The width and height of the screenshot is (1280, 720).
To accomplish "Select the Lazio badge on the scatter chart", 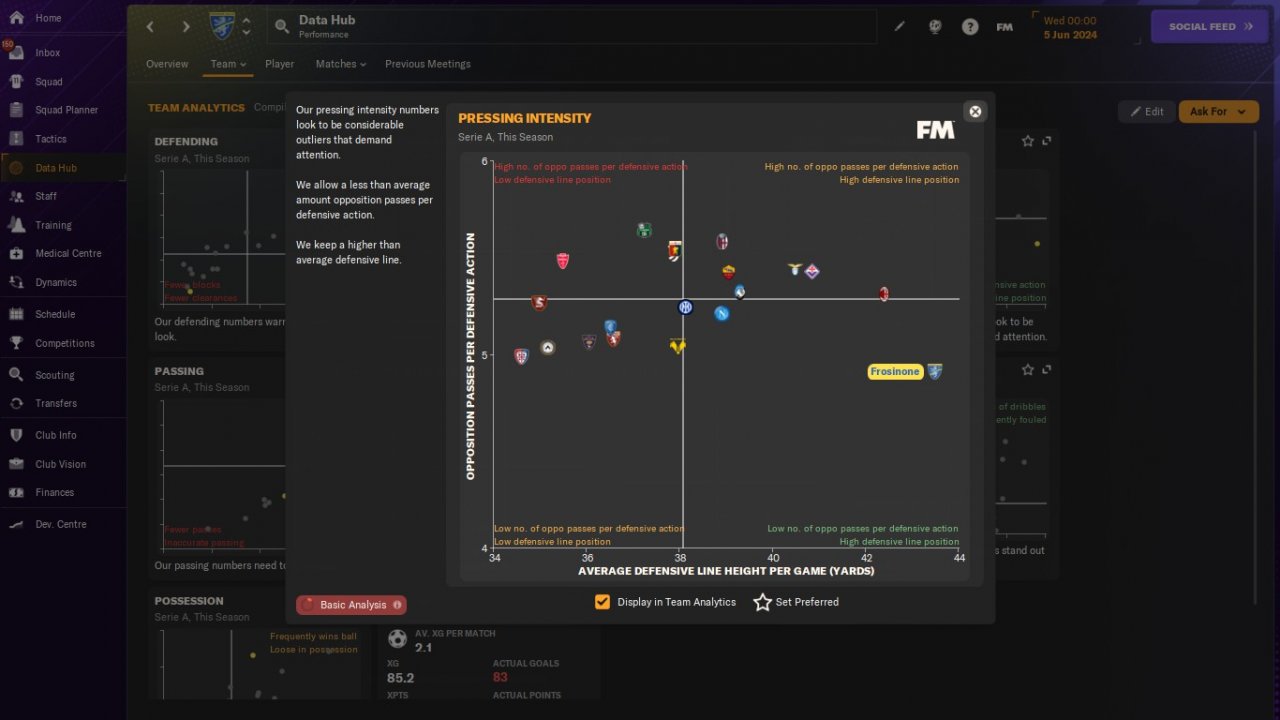I will [795, 269].
